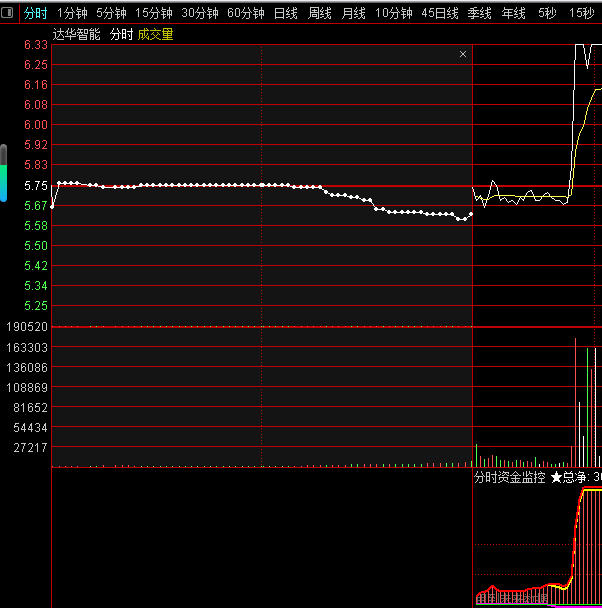Click the vertical slider handle on left edge
The height and width of the screenshot is (608, 602).
3,162
